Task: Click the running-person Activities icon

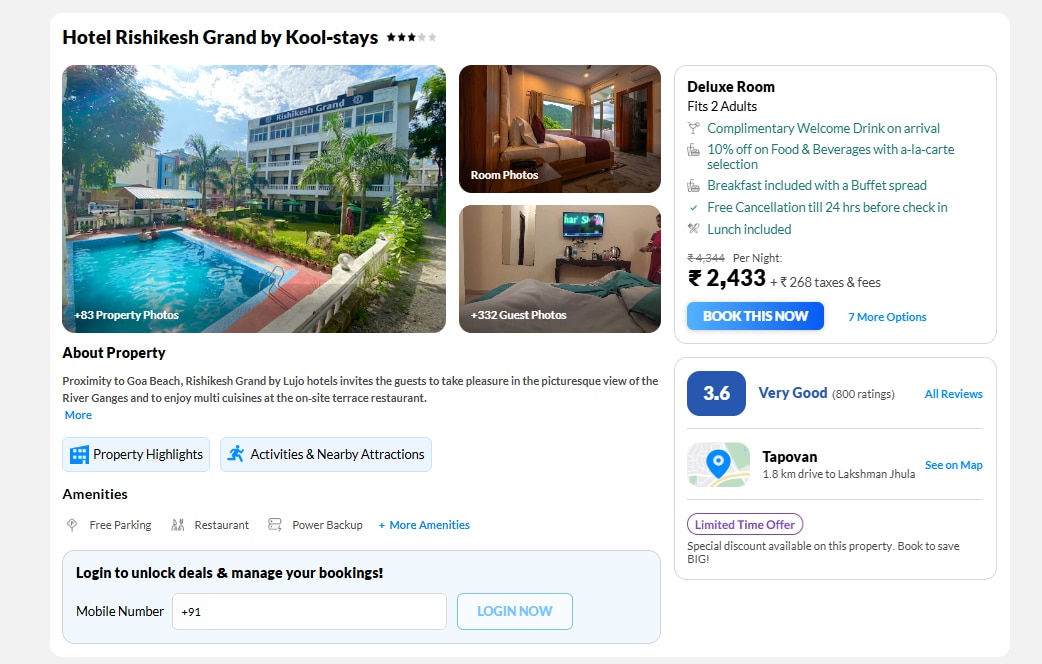Action: tap(236, 454)
